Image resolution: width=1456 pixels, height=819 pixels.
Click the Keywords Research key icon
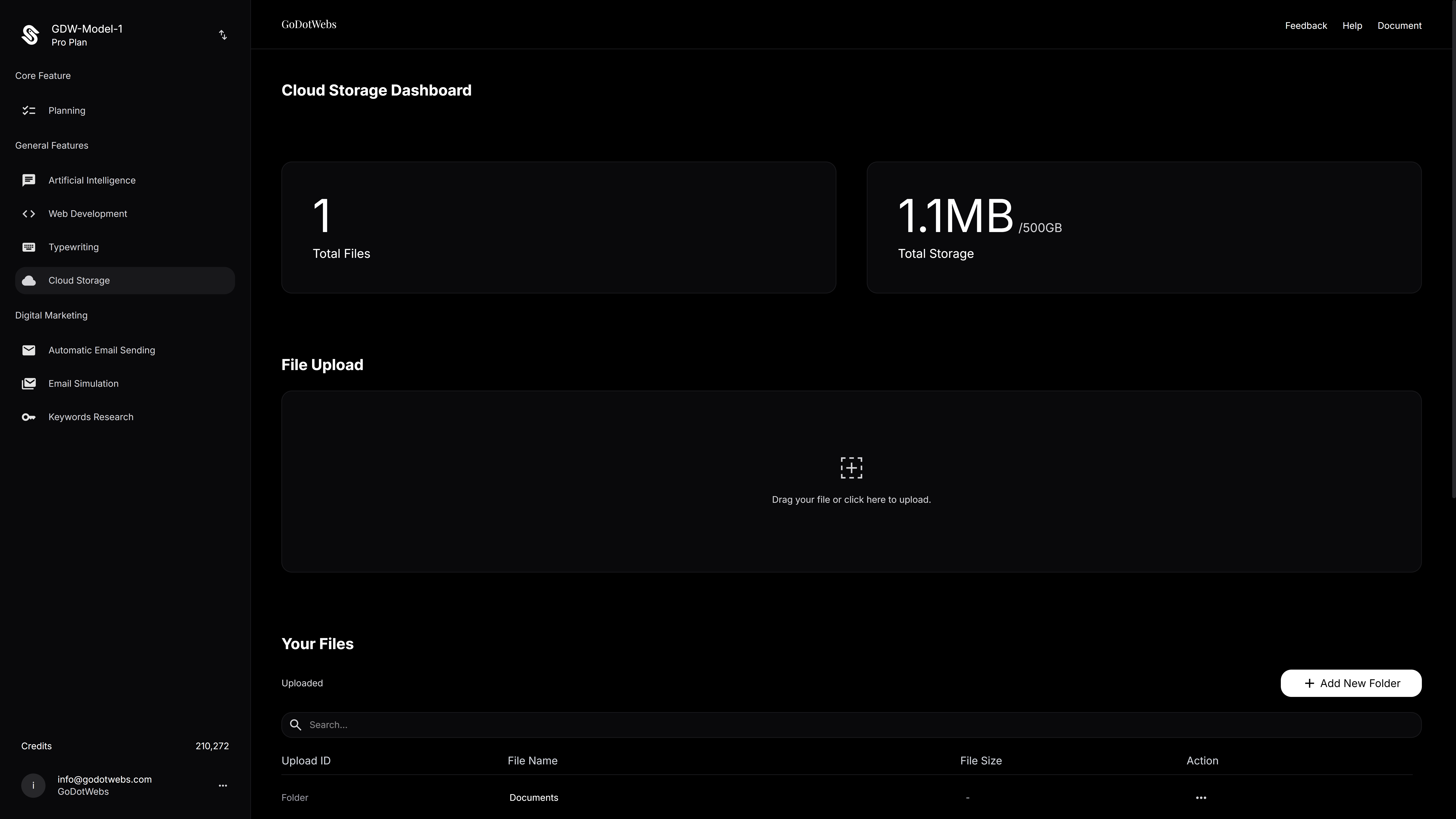tap(29, 417)
